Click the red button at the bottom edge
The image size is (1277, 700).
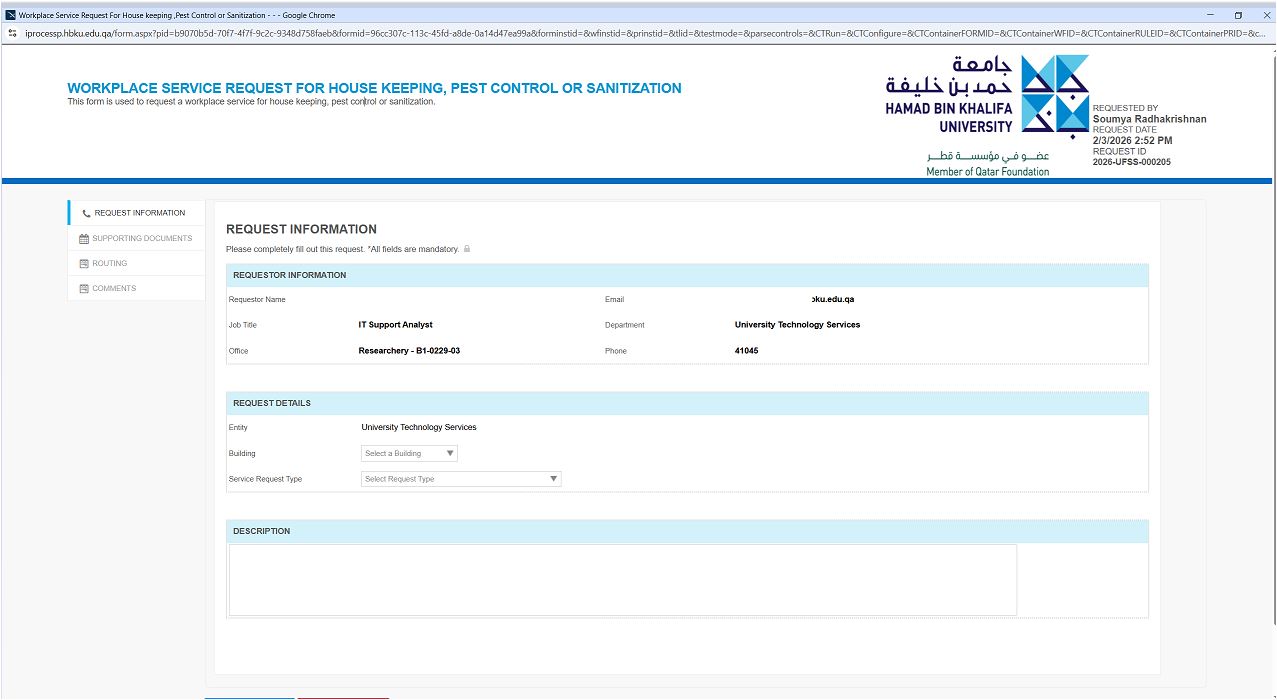pos(343,697)
